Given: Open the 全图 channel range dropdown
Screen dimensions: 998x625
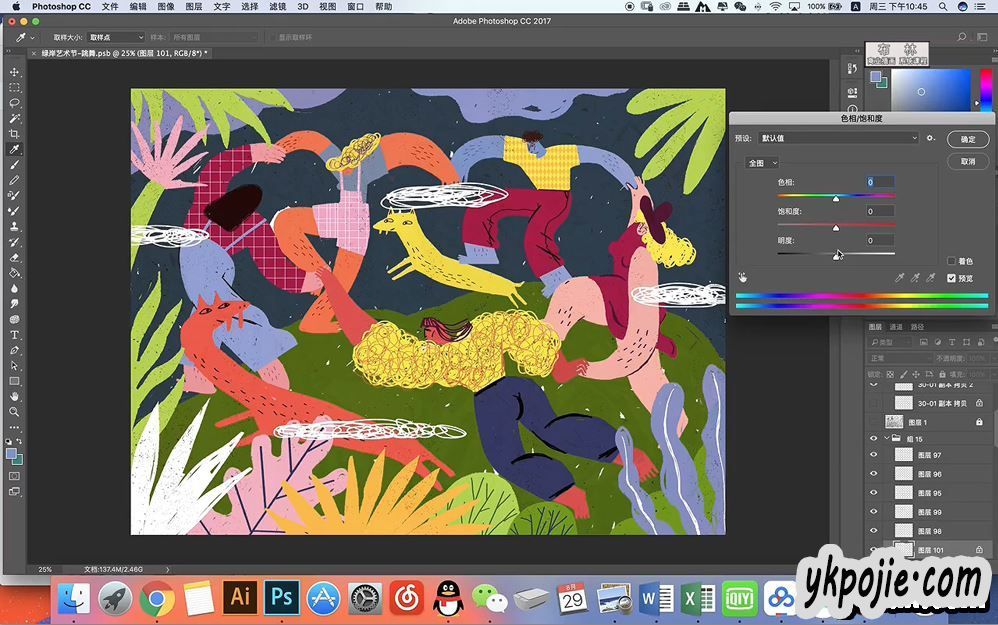Looking at the screenshot, I should [762, 162].
